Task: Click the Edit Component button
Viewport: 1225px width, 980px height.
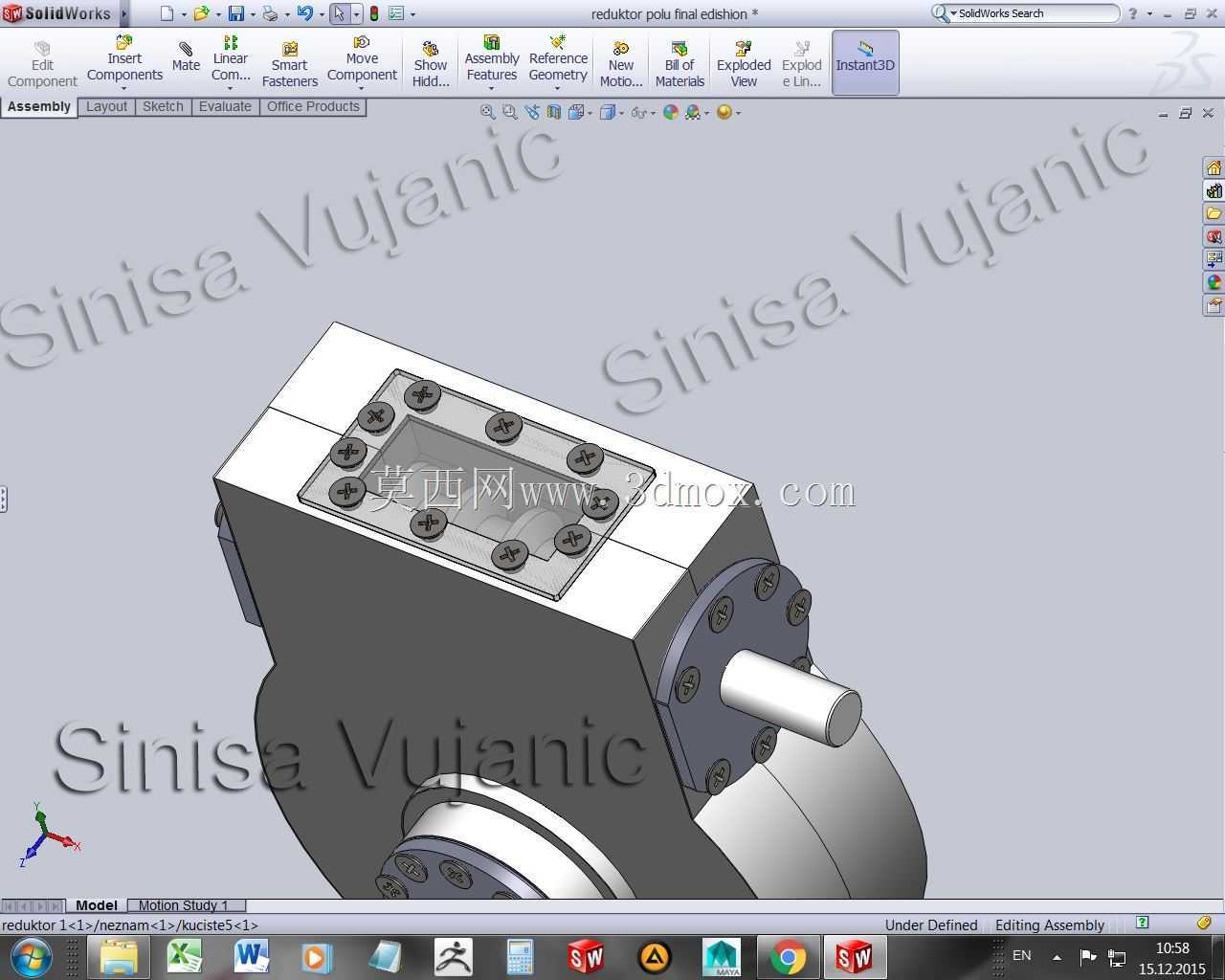Action: point(42,63)
